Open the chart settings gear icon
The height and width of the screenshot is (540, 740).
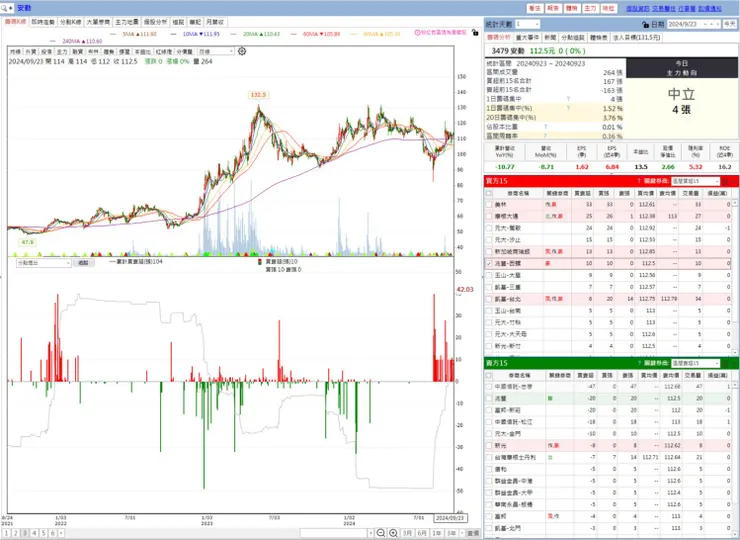242,51
